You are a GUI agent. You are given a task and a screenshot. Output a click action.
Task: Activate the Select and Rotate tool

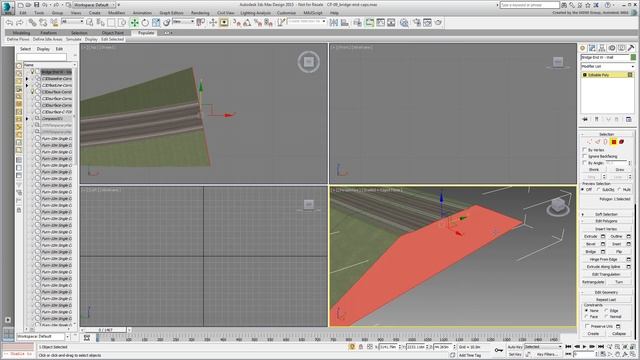145,23
